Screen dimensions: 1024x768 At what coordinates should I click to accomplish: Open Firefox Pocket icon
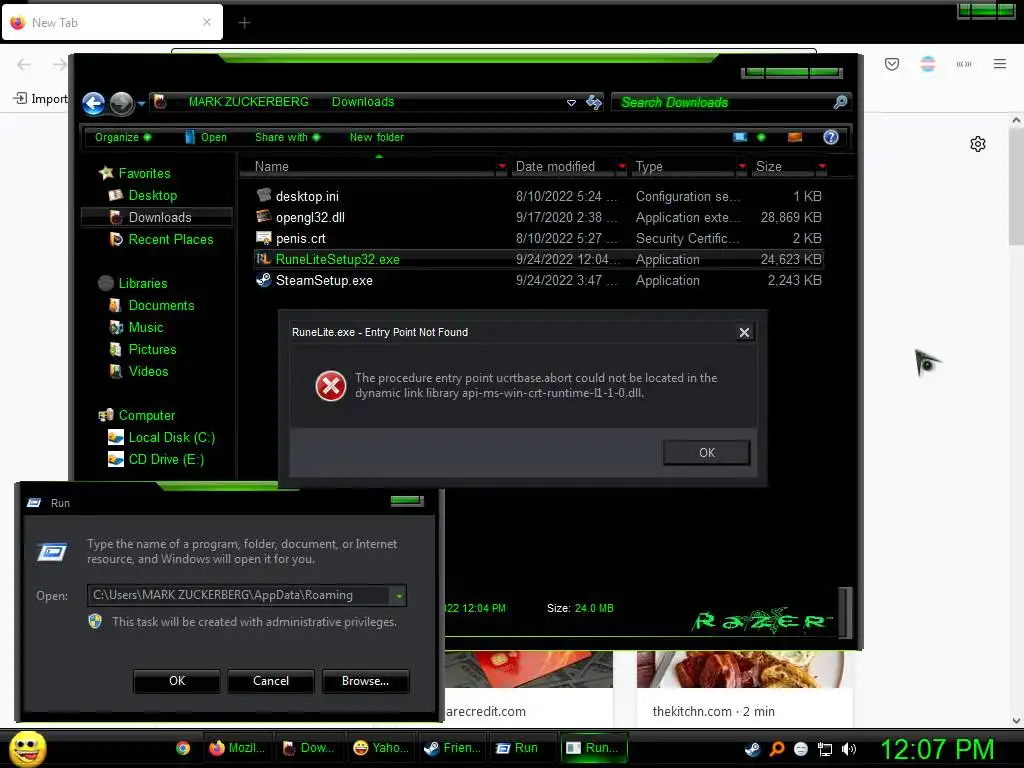pos(892,64)
